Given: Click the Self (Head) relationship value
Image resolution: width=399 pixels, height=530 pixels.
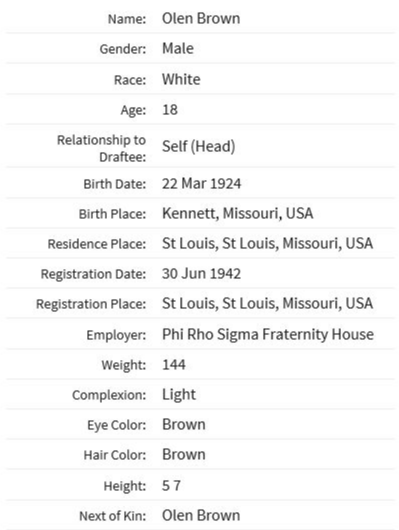Looking at the screenshot, I should pos(198,146).
